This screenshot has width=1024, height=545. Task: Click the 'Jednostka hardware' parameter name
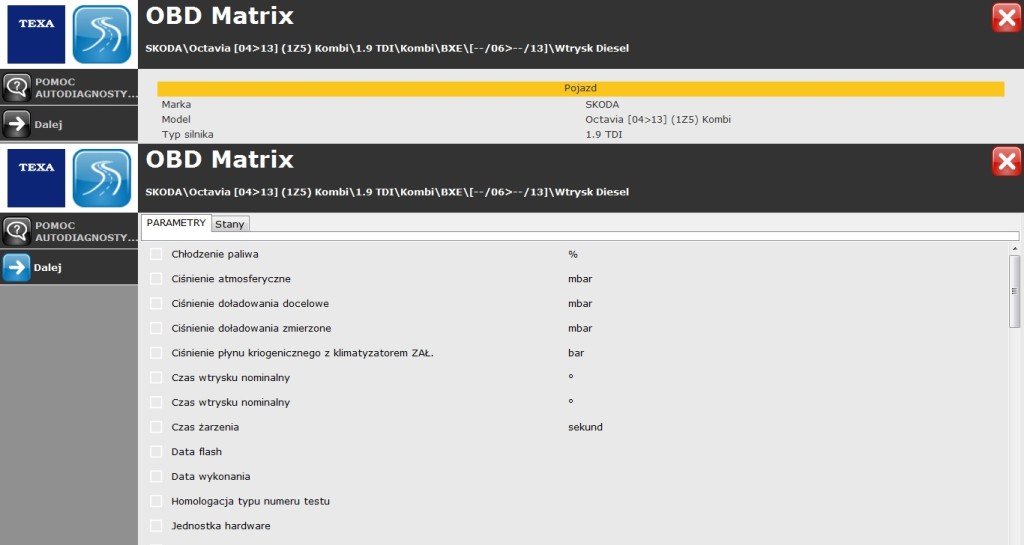[221, 525]
